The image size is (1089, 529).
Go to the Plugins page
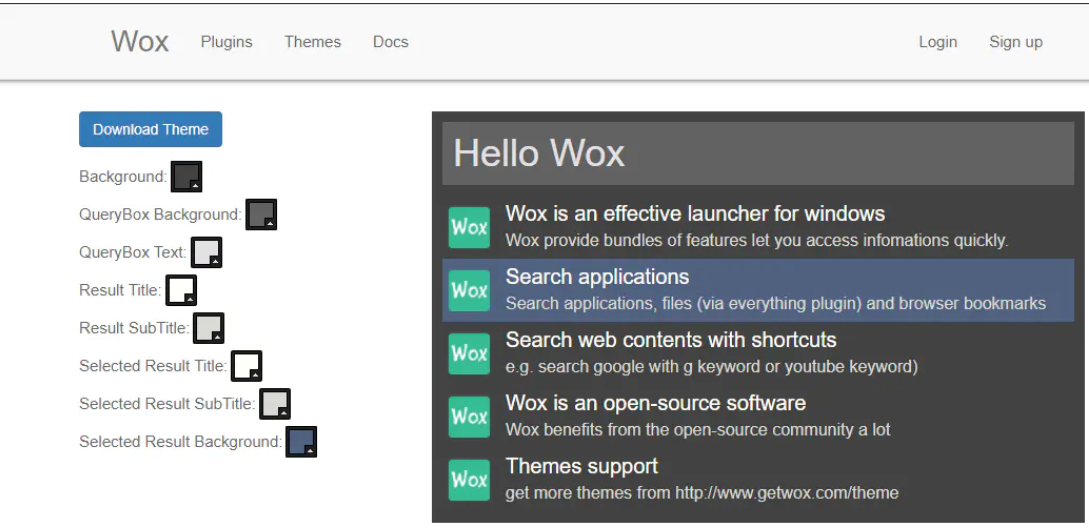226,42
